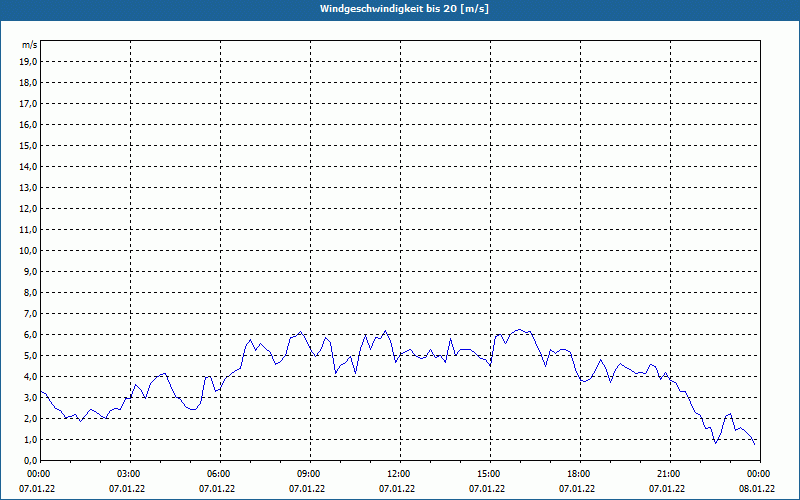This screenshot has height=500, width=800.
Task: Click the "10,0" y-axis label
Action: [28, 251]
